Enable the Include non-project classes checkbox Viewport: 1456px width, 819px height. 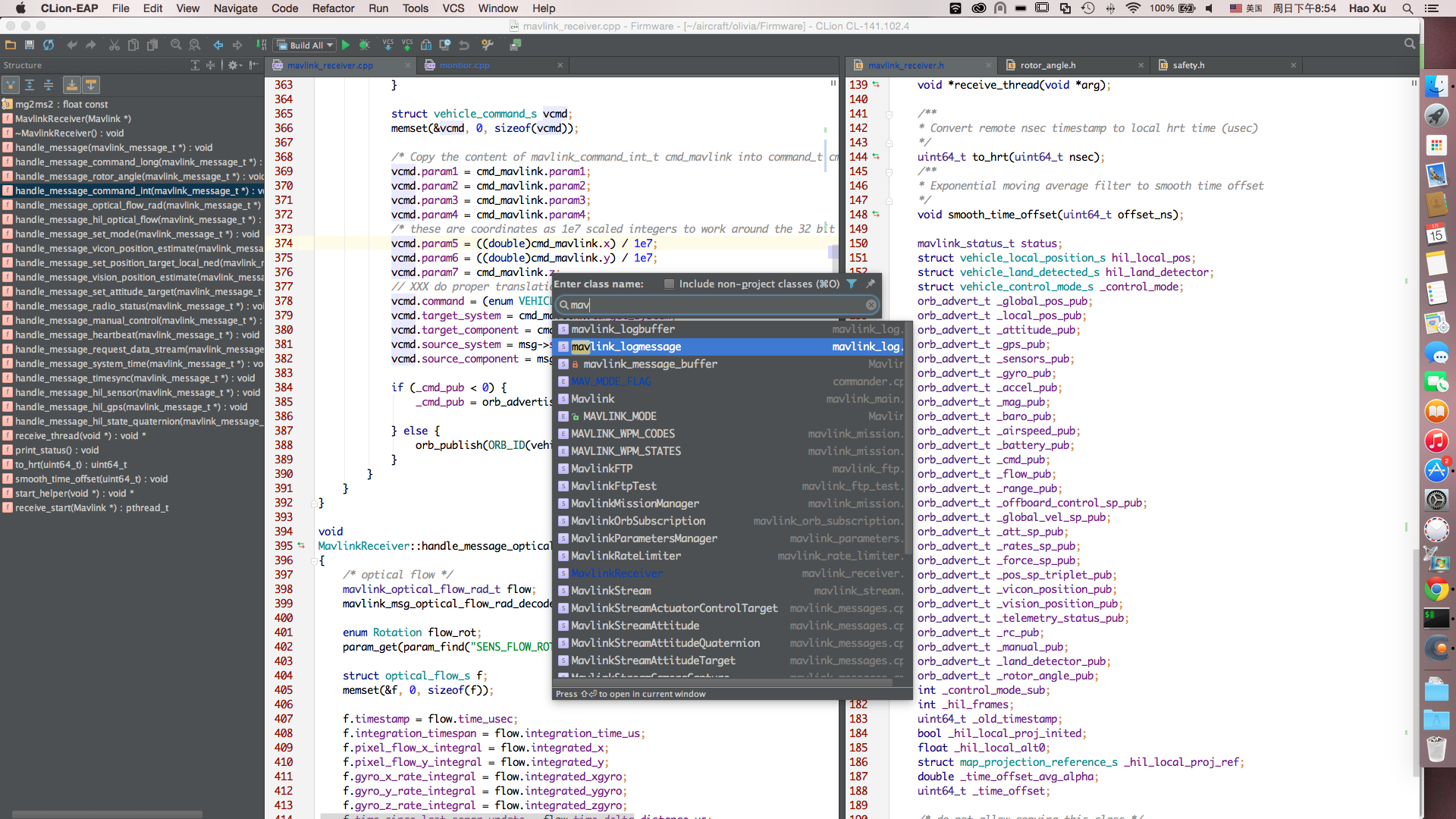click(x=669, y=284)
